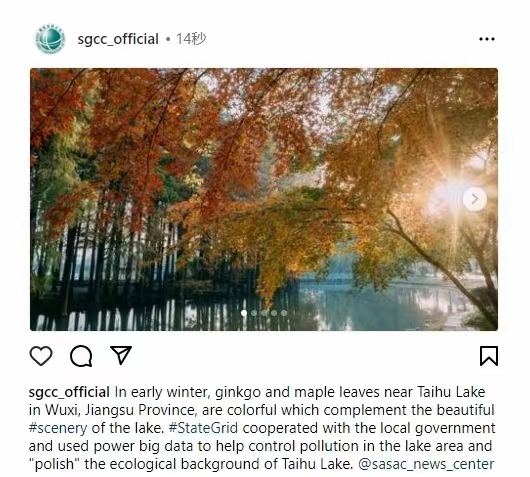Screen dimensions: 530x477
Task: Select the fourth carousel dot indicator
Action: click(x=274, y=313)
